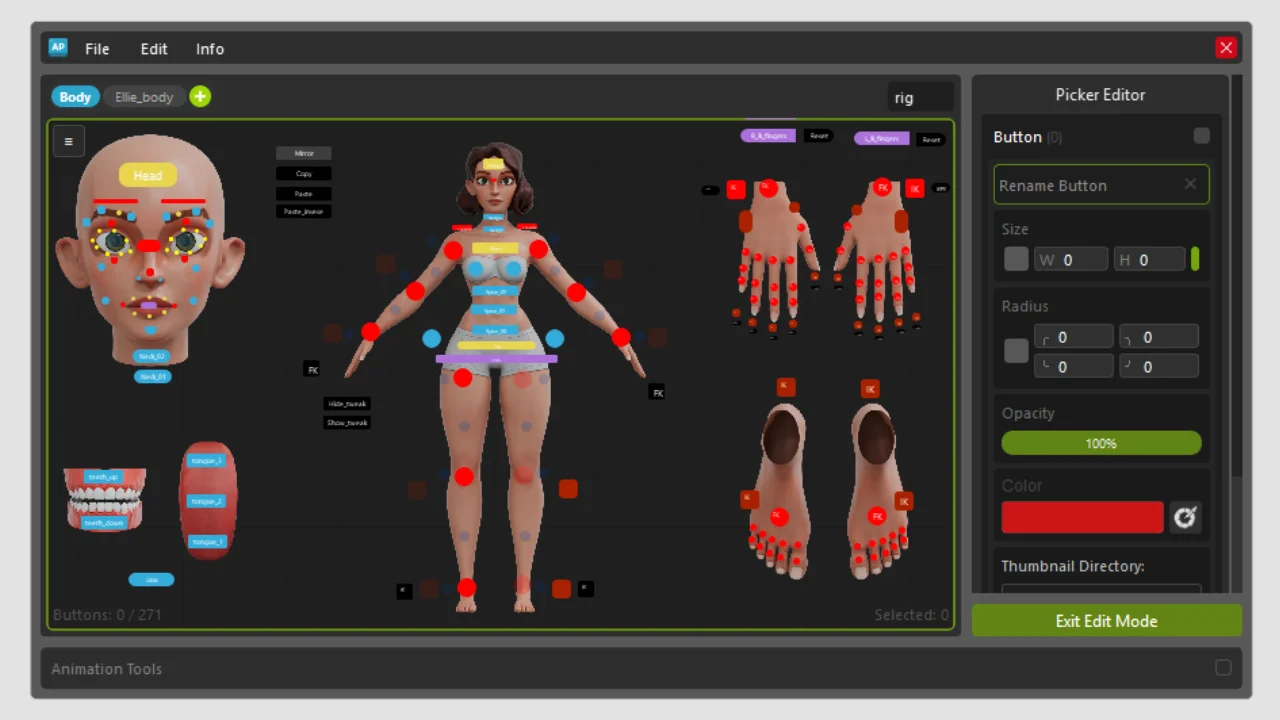This screenshot has width=1280, height=720.
Task: Click the IK badge above the right foot
Action: pos(868,389)
